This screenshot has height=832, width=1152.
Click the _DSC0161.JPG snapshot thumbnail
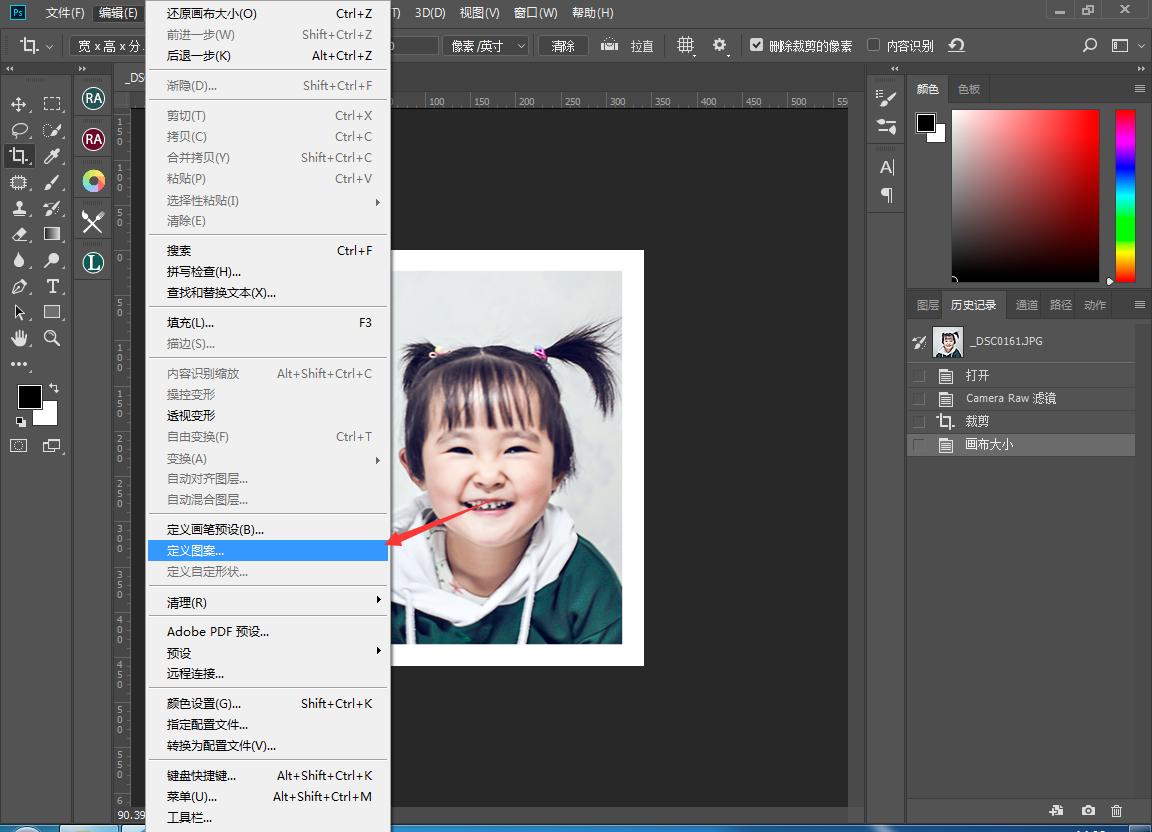click(948, 341)
